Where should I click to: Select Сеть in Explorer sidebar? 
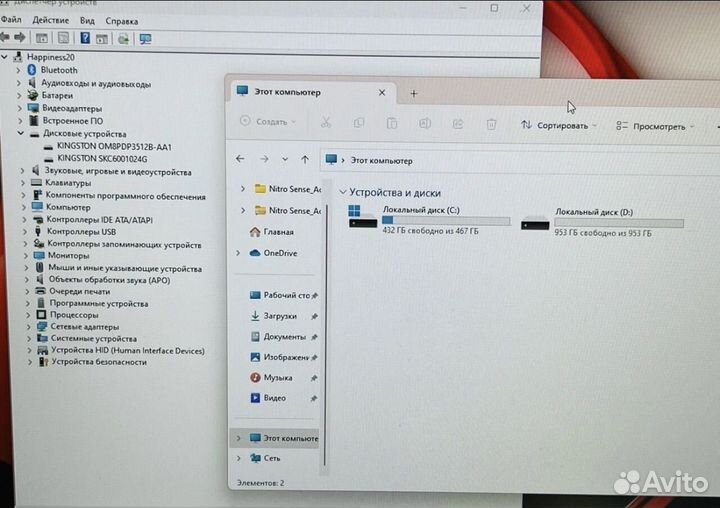[265, 458]
